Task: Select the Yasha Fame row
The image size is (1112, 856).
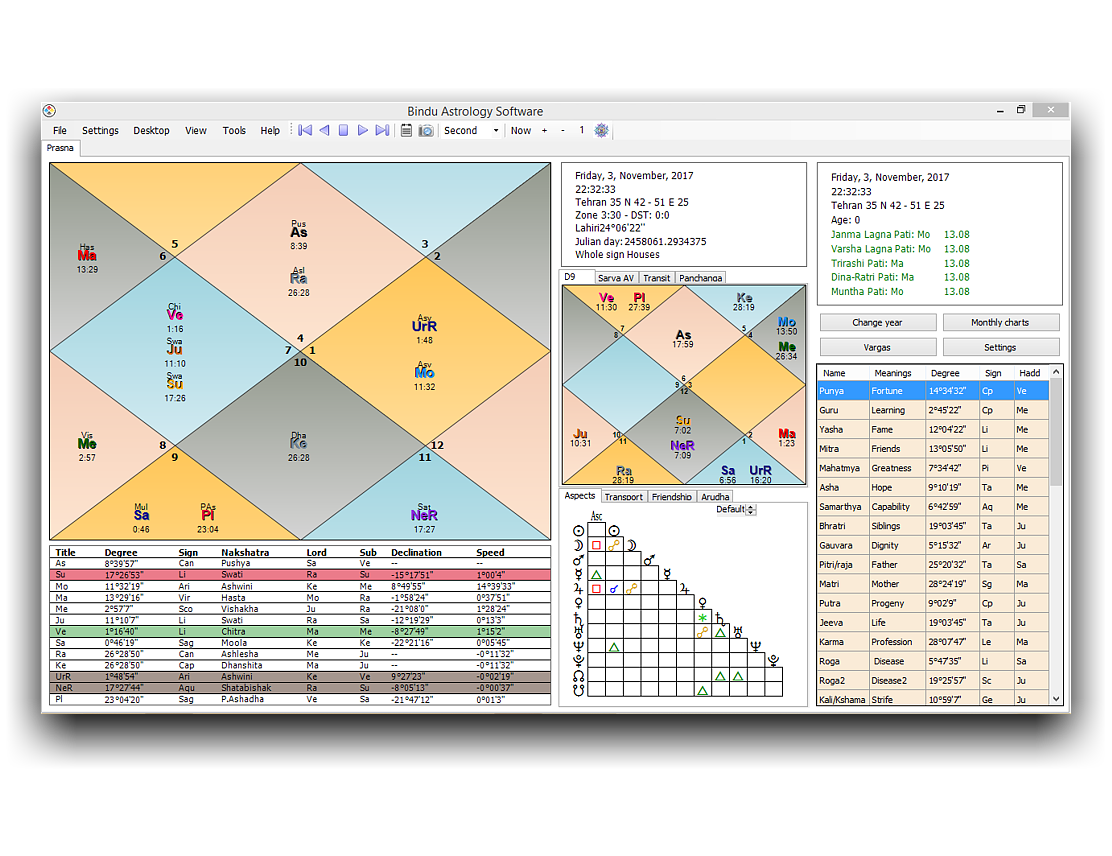Action: (933, 429)
